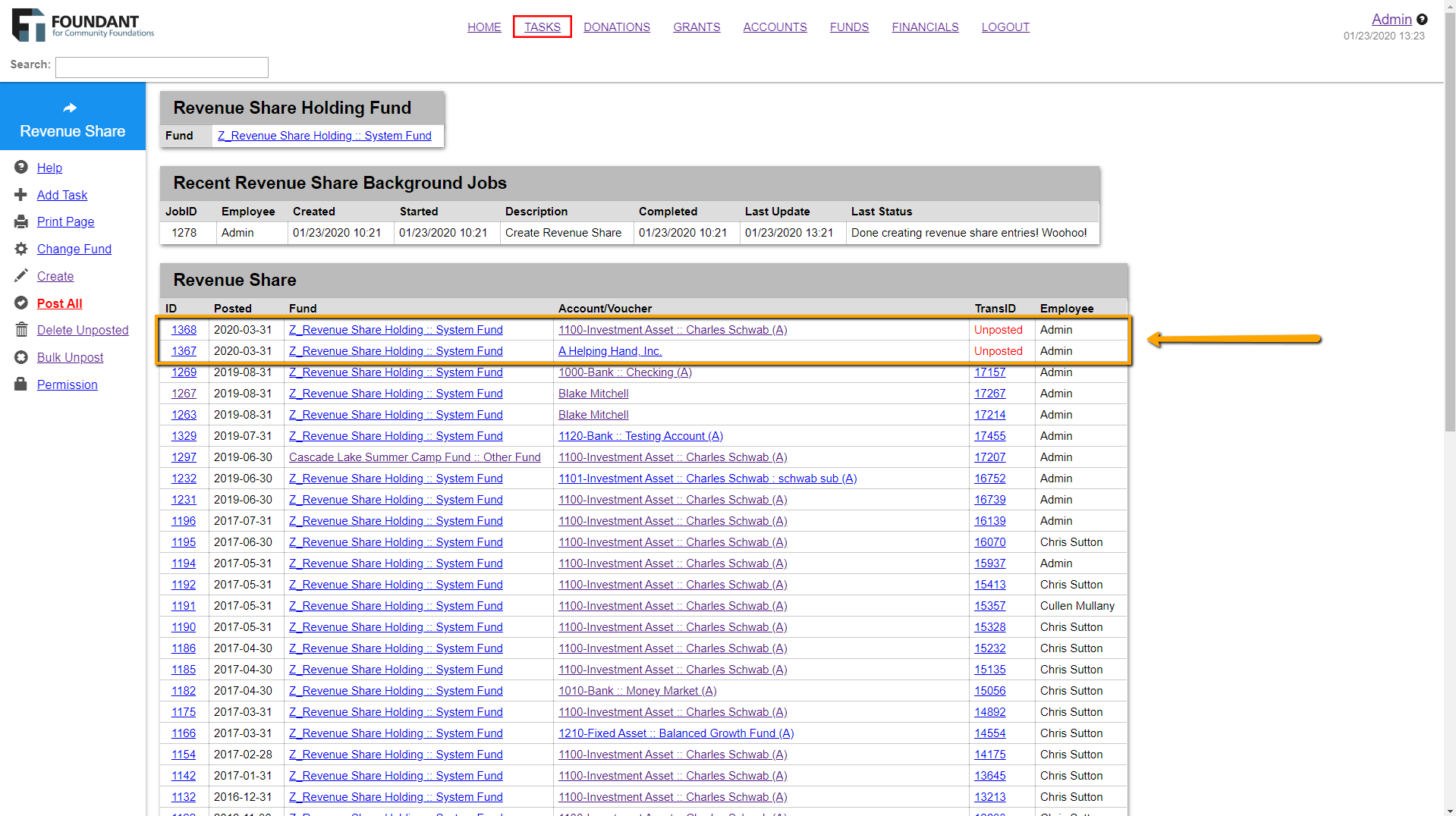Open 1210-Fixed Asset :: Balanced Growth Fund
Viewport: 1456px width, 816px height.
[676, 733]
